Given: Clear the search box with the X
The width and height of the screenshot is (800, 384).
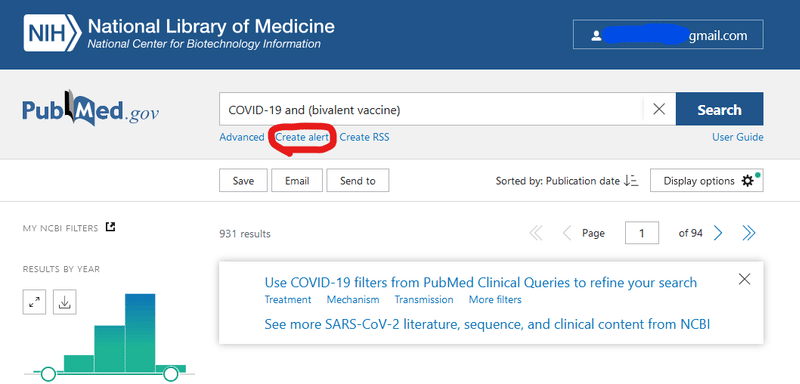Looking at the screenshot, I should point(659,109).
